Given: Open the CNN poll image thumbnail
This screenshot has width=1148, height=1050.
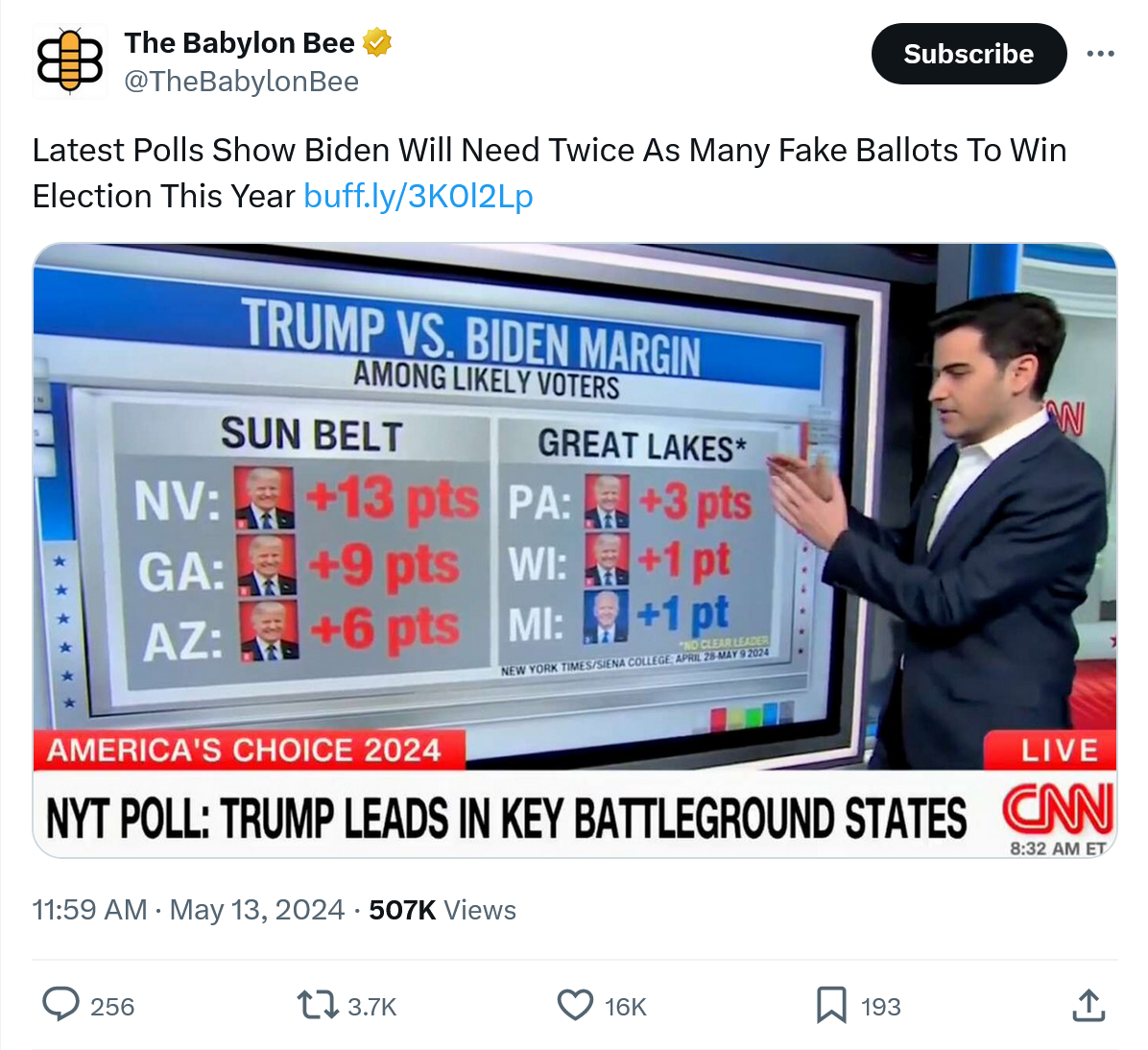Looking at the screenshot, I should [x=574, y=549].
